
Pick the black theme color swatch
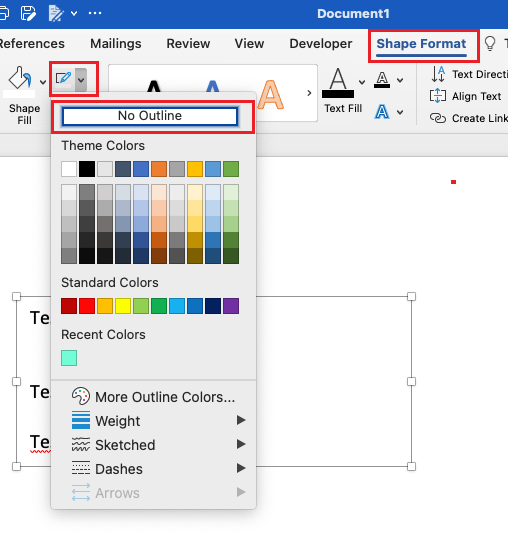point(87,169)
